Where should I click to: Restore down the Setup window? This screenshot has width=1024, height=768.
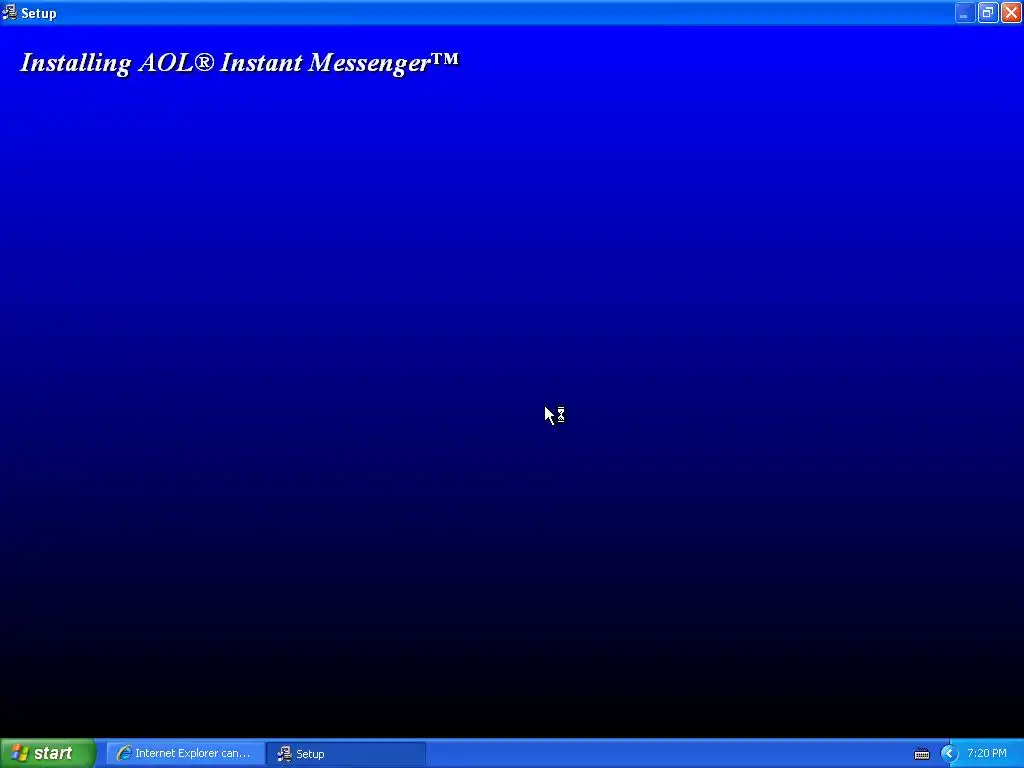988,13
